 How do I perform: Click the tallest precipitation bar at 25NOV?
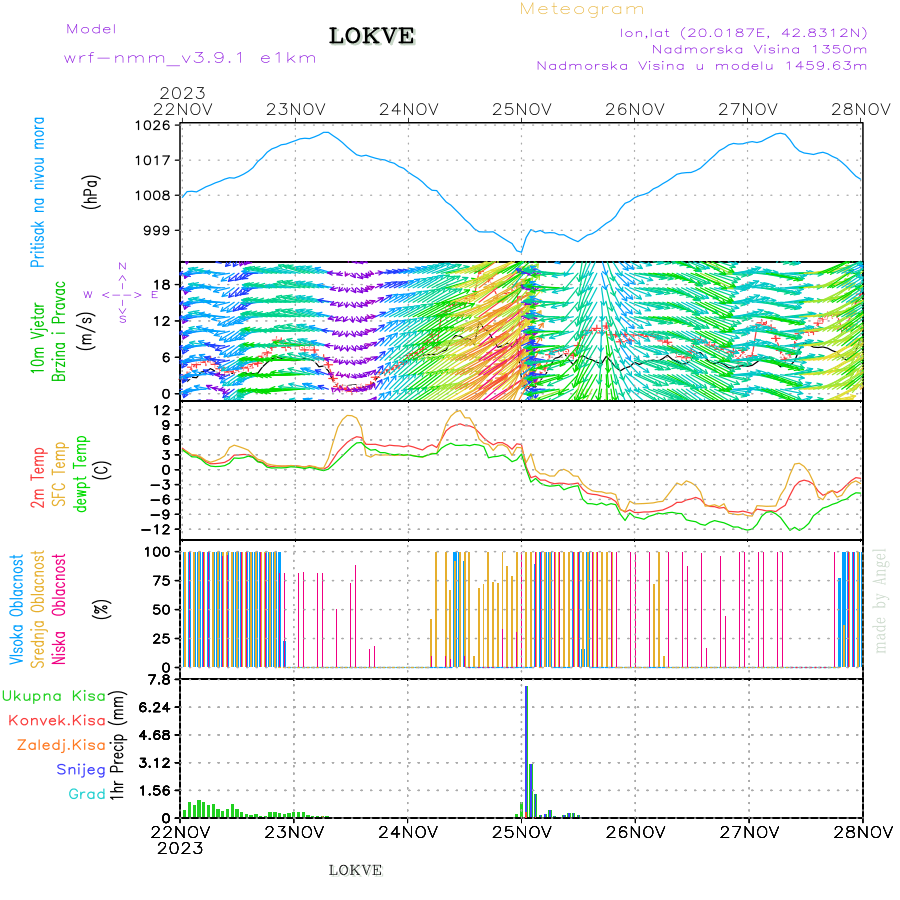526,752
